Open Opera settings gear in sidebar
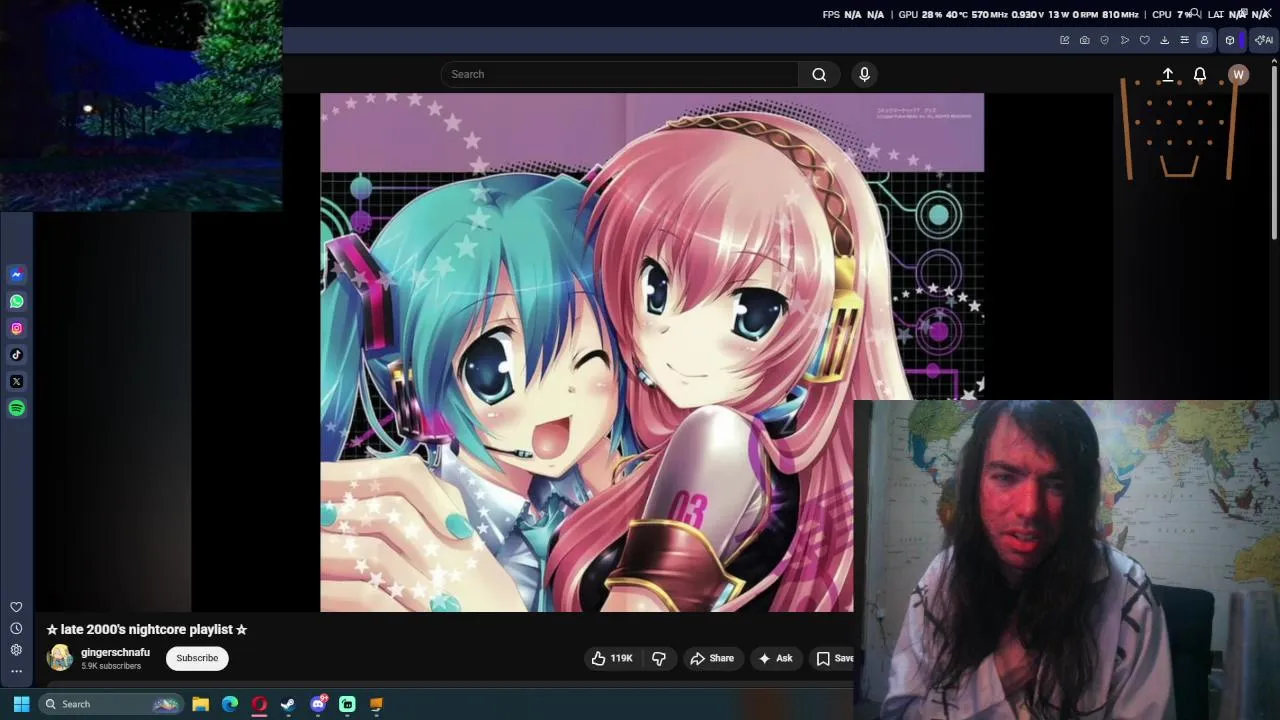 tap(16, 650)
